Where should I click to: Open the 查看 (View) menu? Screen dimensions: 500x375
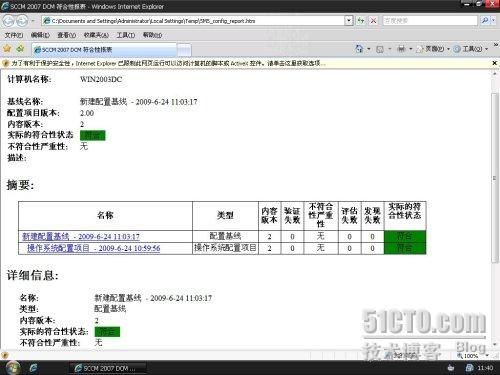tap(66, 35)
